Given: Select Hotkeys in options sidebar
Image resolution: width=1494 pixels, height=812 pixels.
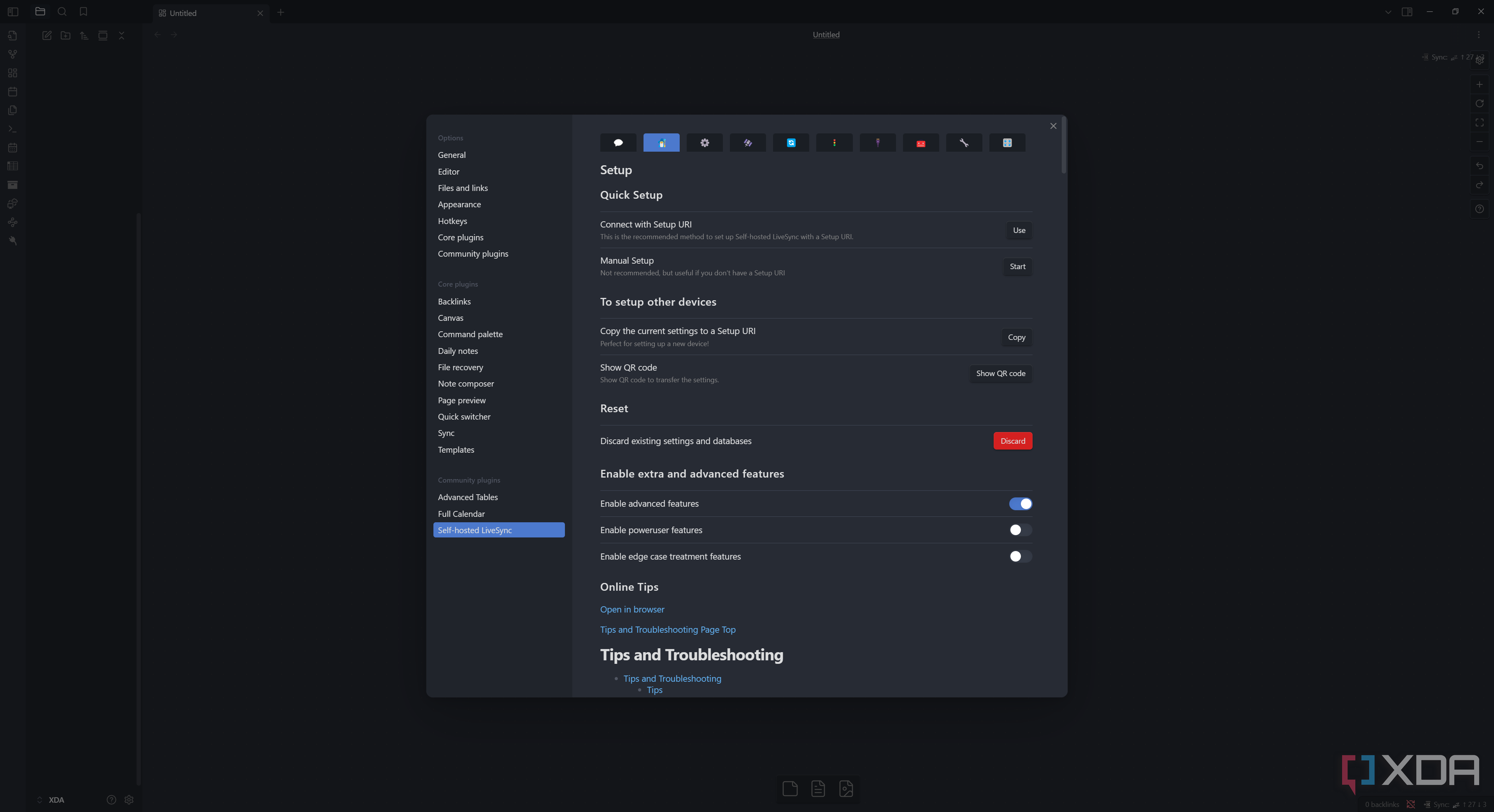Looking at the screenshot, I should point(452,221).
